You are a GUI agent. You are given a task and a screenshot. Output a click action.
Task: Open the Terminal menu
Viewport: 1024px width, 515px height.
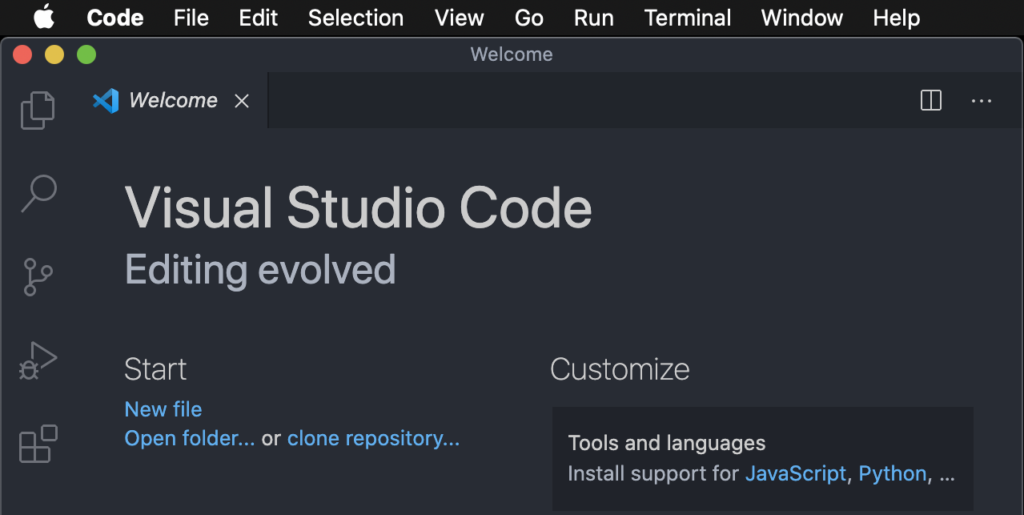[687, 18]
